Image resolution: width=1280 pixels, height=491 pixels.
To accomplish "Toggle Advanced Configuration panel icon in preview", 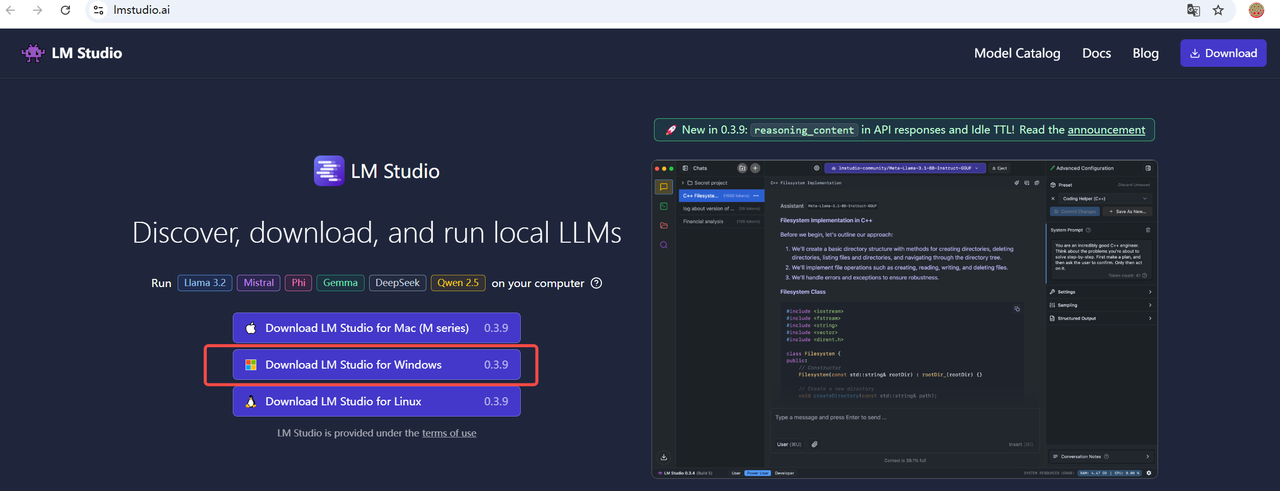I will tap(1148, 168).
